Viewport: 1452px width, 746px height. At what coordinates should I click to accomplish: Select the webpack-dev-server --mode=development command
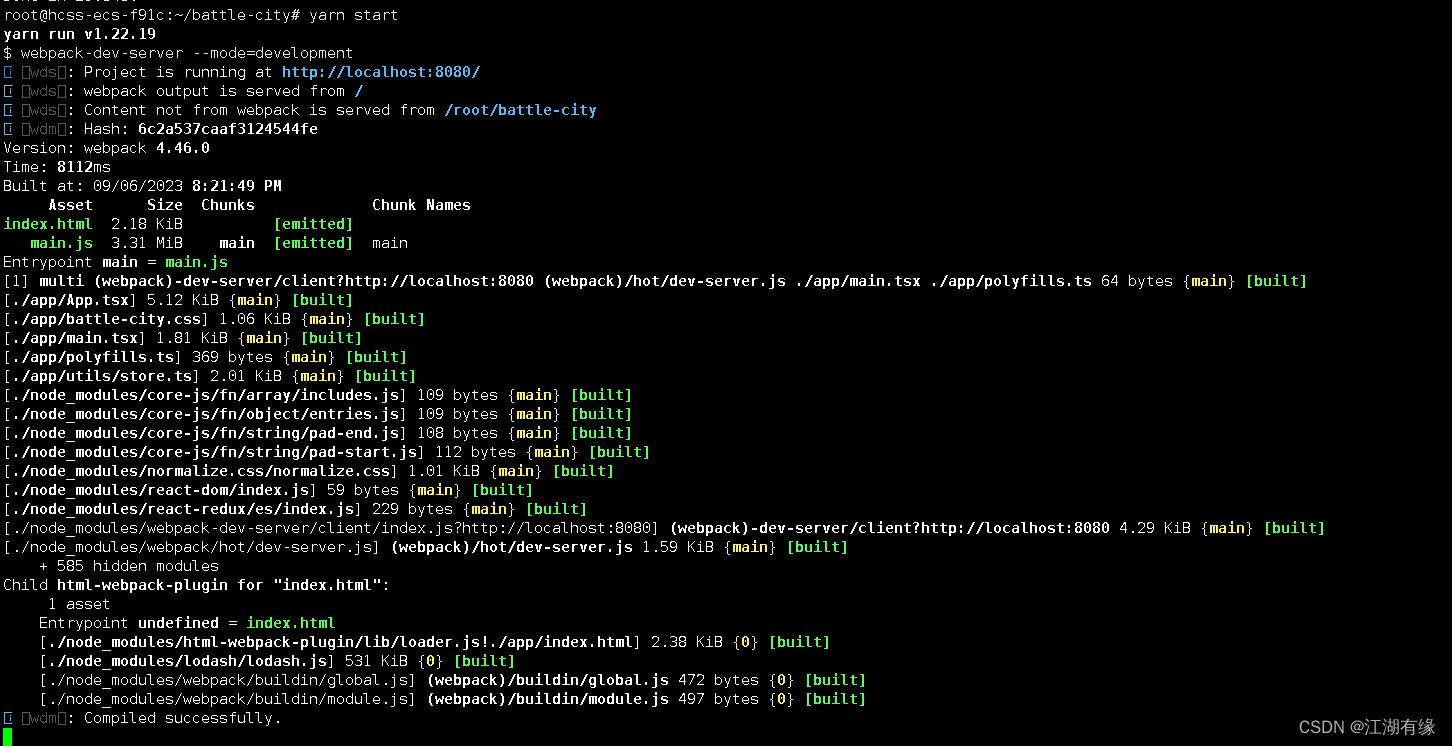click(x=187, y=53)
